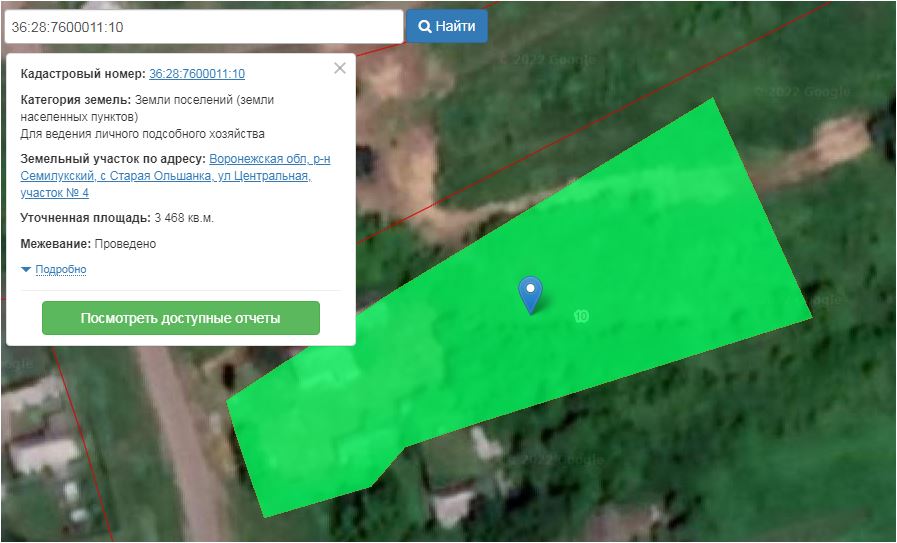The height and width of the screenshot is (543, 897).
Task: Click the cadastral number search field
Action: (204, 27)
